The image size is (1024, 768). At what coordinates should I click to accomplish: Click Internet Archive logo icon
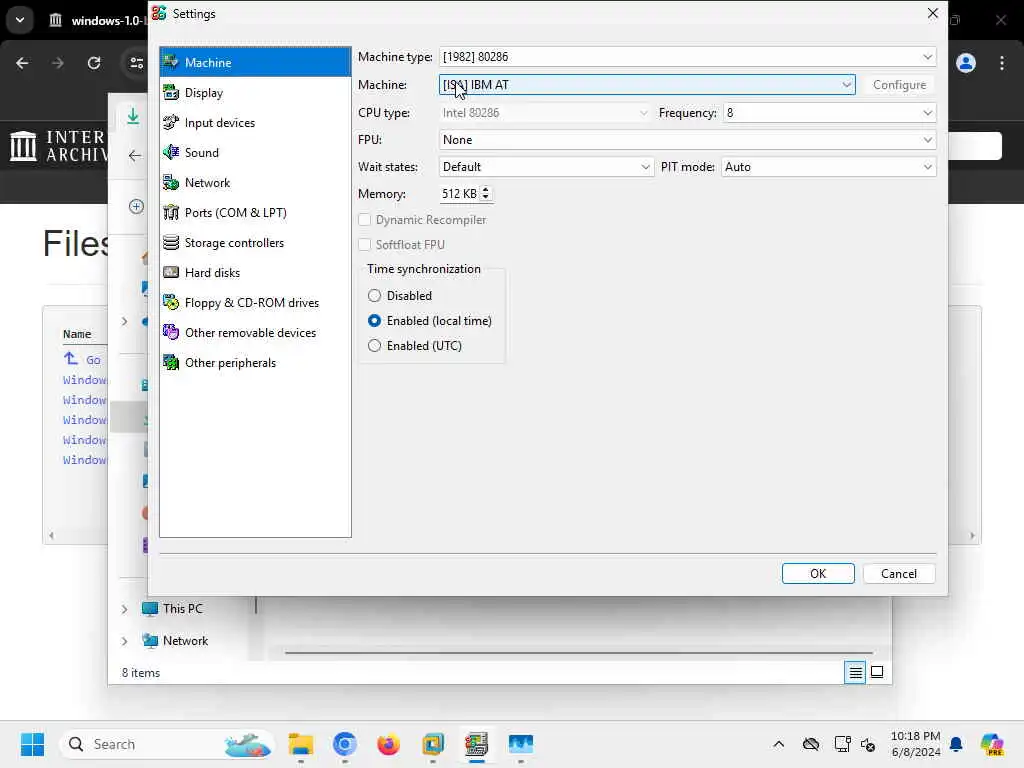24,146
